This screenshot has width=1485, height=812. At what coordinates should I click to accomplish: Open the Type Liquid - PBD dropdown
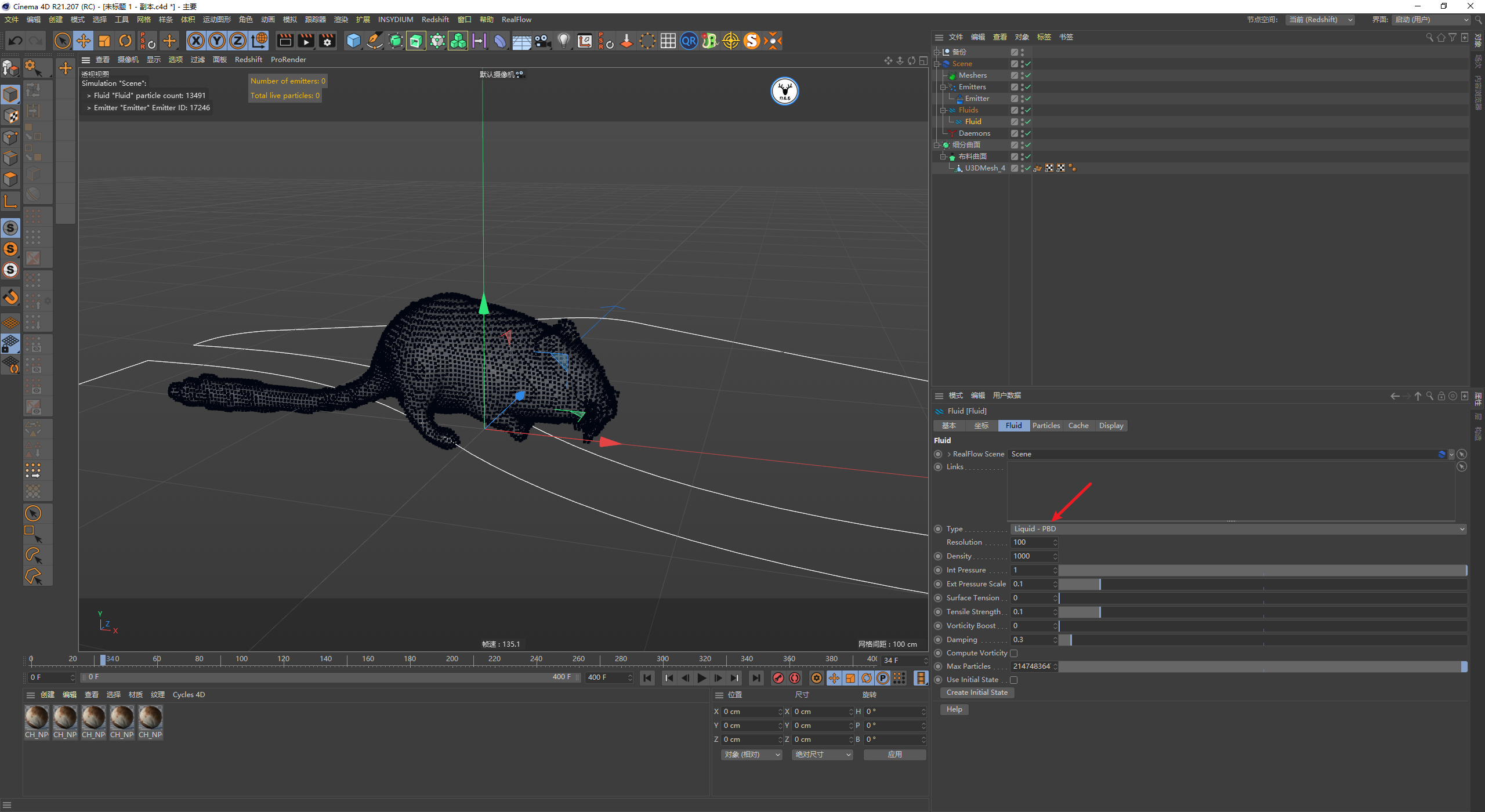pyautogui.click(x=1238, y=529)
